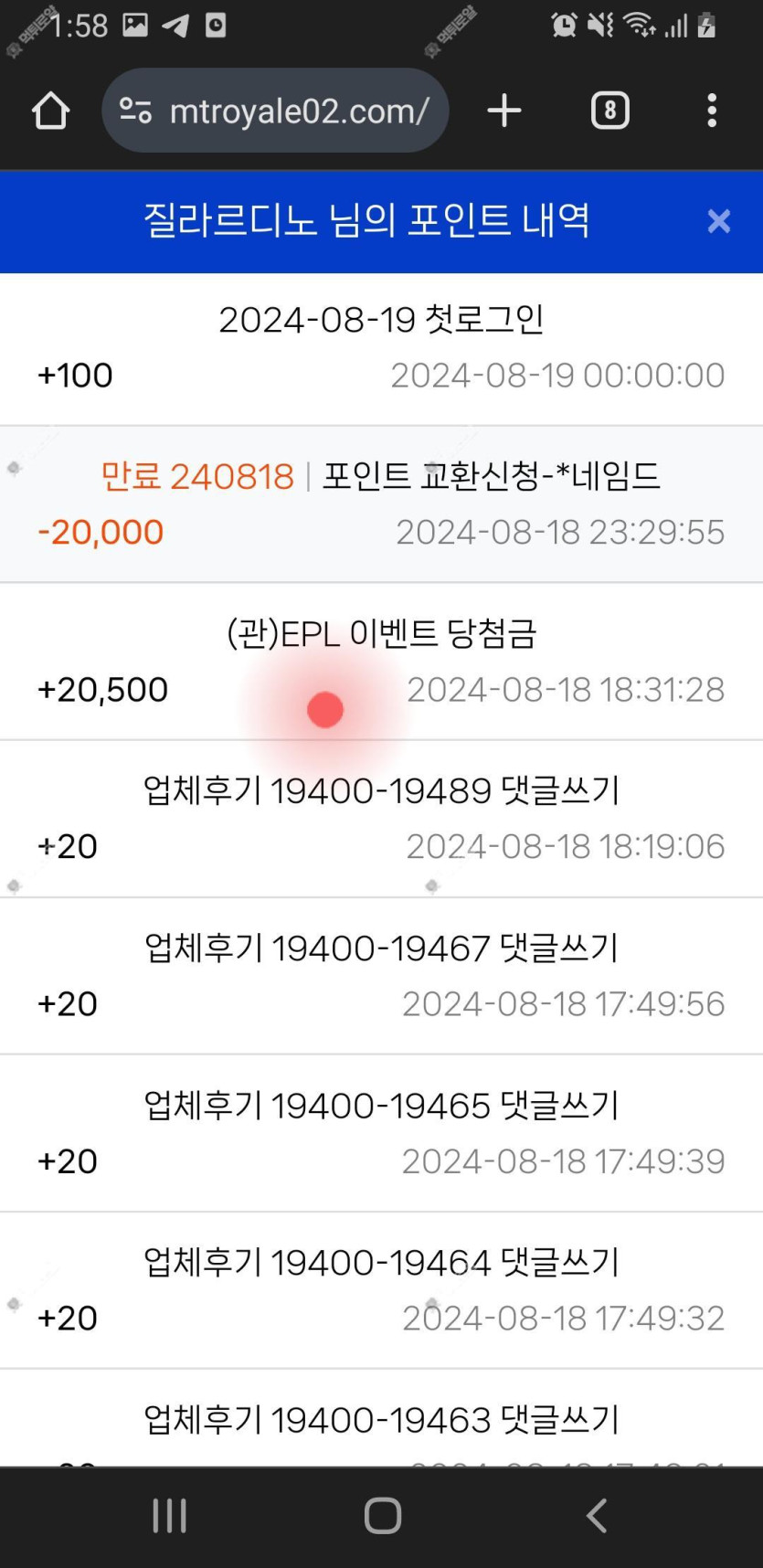
Task: Tap the site settings icon in address bar
Action: click(x=136, y=111)
